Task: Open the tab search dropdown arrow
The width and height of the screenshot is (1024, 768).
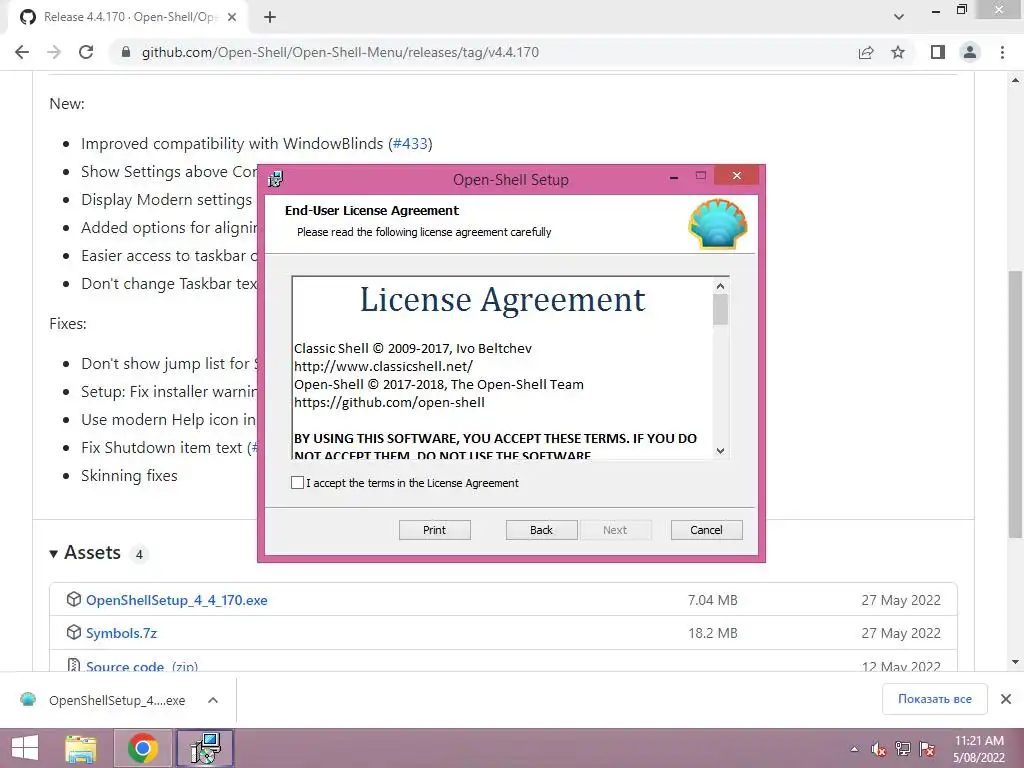Action: pyautogui.click(x=899, y=17)
